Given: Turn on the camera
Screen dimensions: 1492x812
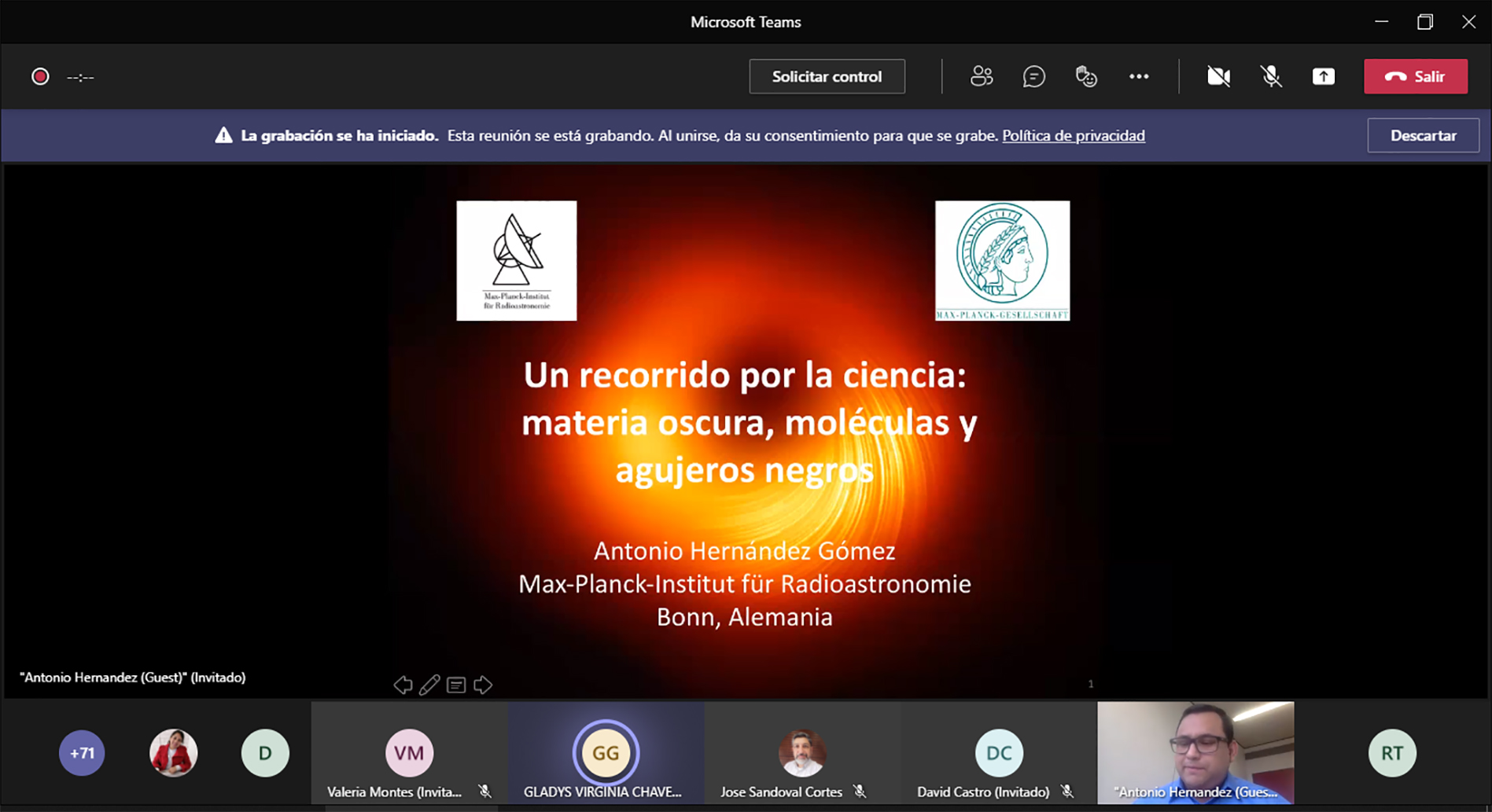Looking at the screenshot, I should pyautogui.click(x=1218, y=76).
